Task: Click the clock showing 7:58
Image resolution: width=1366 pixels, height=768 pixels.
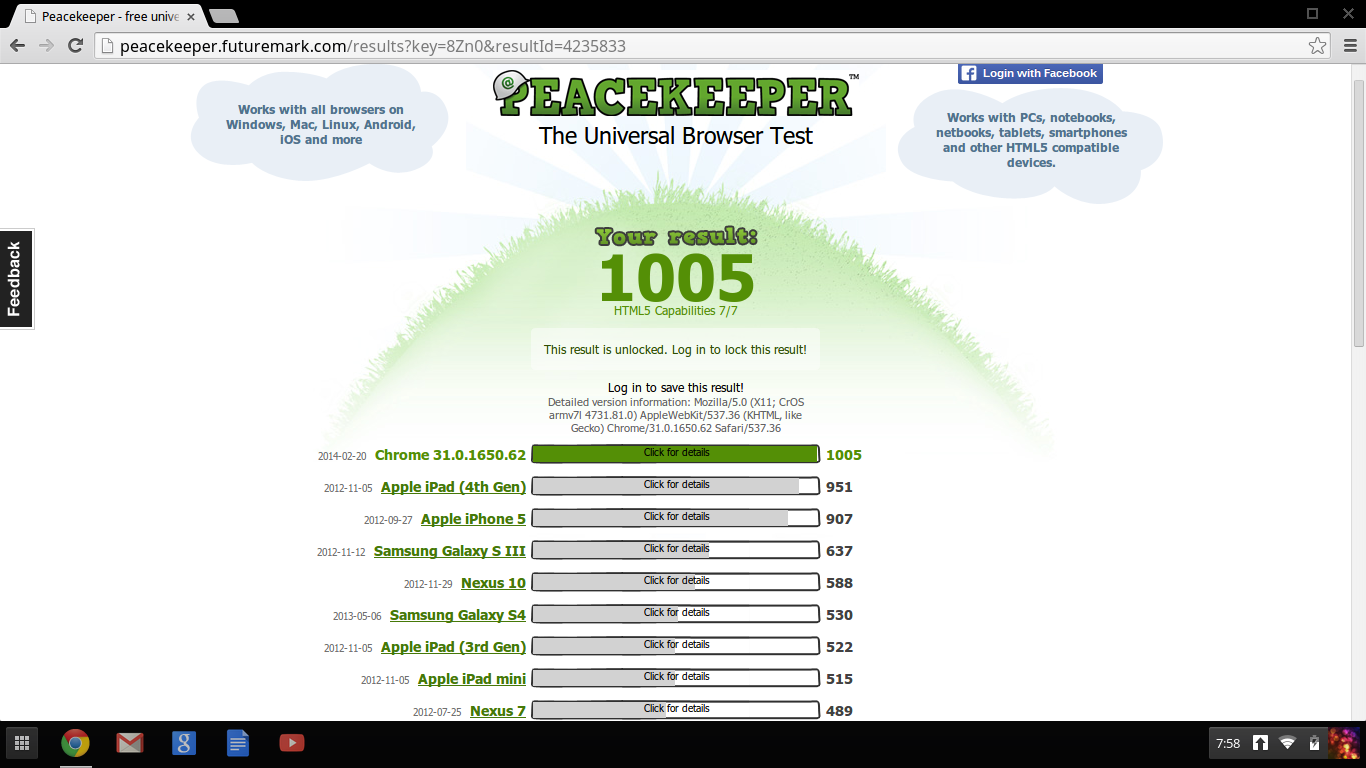Action: (1227, 743)
